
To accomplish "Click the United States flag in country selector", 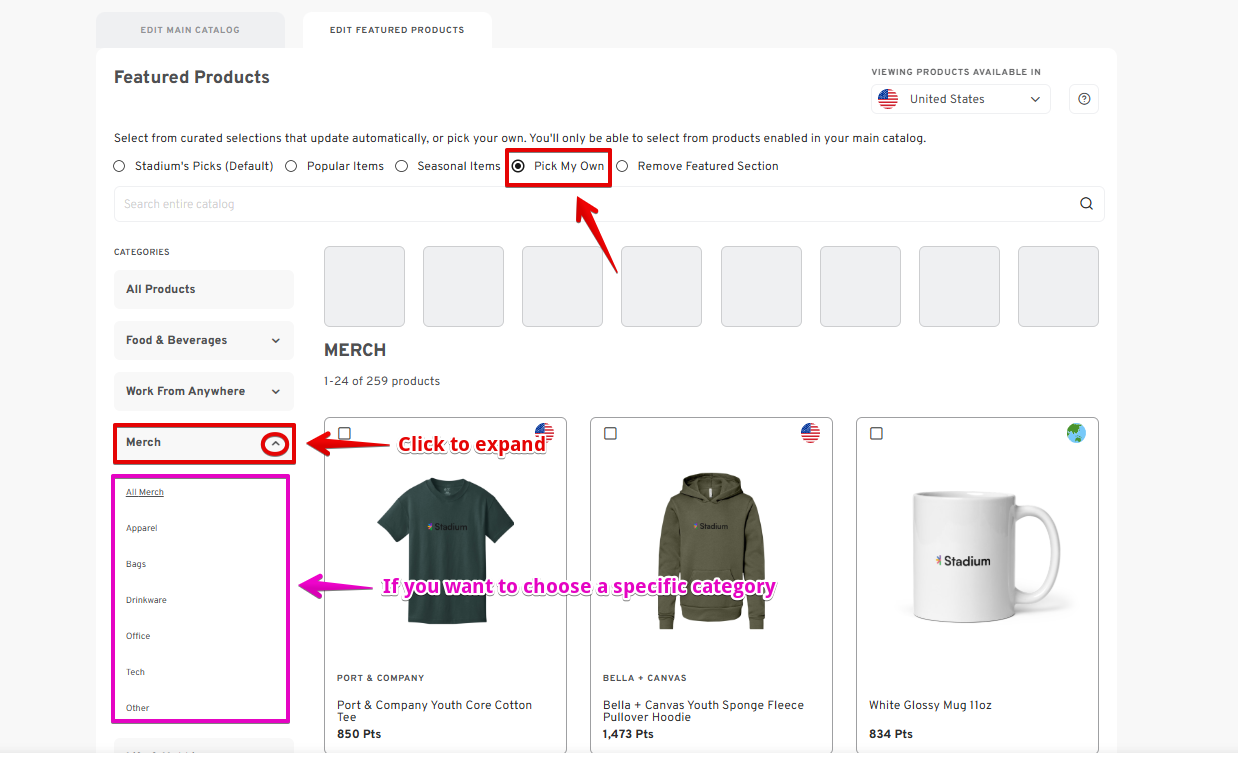I will [x=888, y=99].
